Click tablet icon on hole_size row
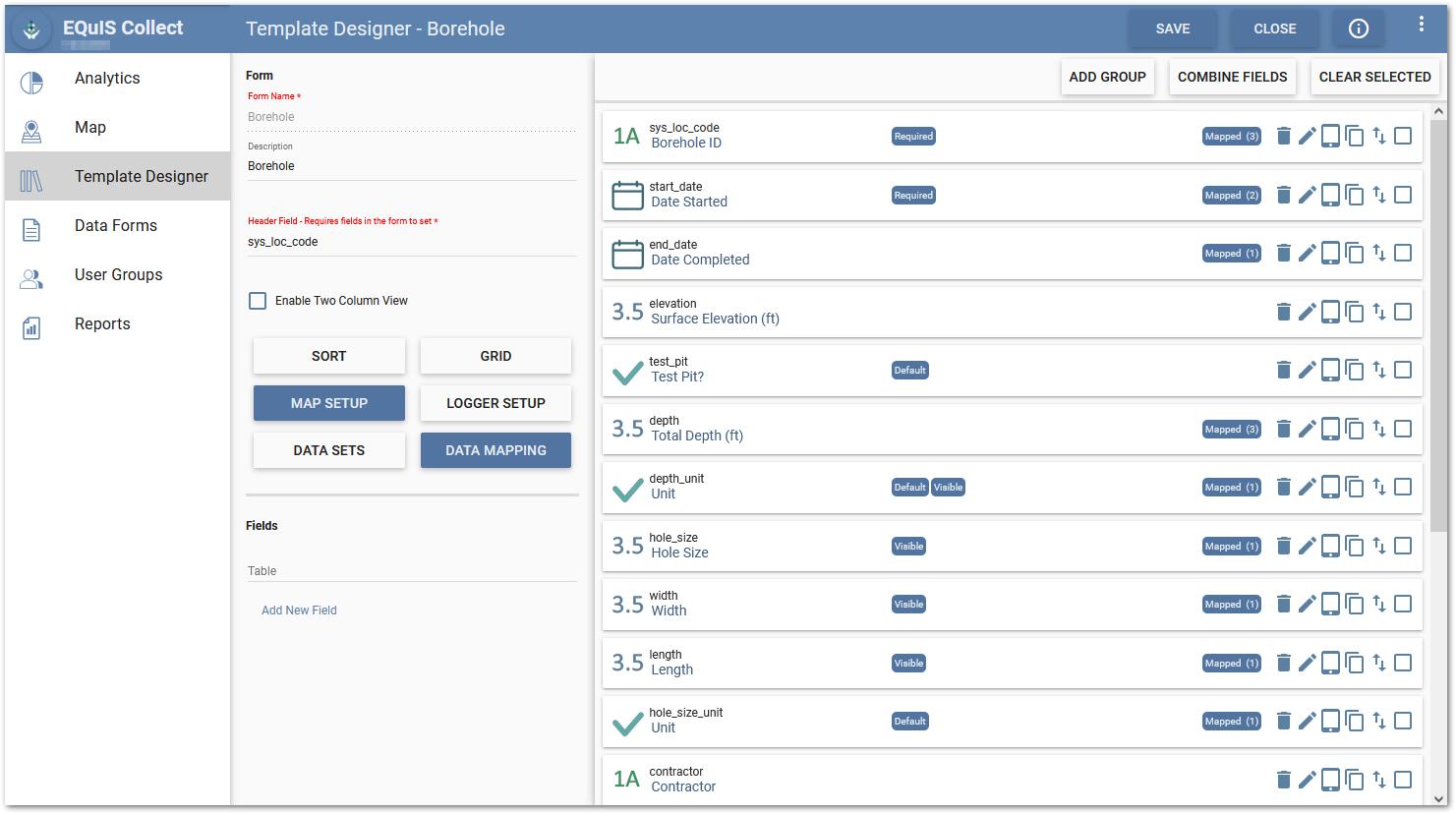The height and width of the screenshot is (814, 1456). tap(1330, 546)
